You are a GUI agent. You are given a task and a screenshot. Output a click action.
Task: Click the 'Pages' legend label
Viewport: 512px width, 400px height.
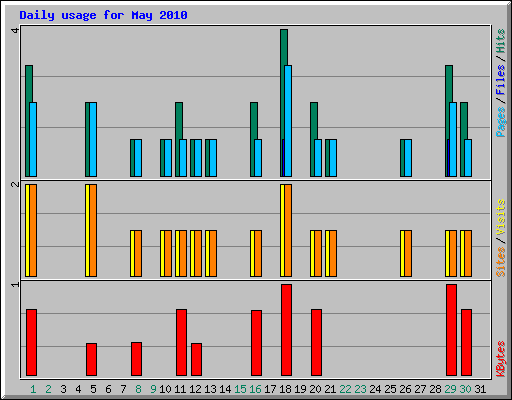[501, 122]
